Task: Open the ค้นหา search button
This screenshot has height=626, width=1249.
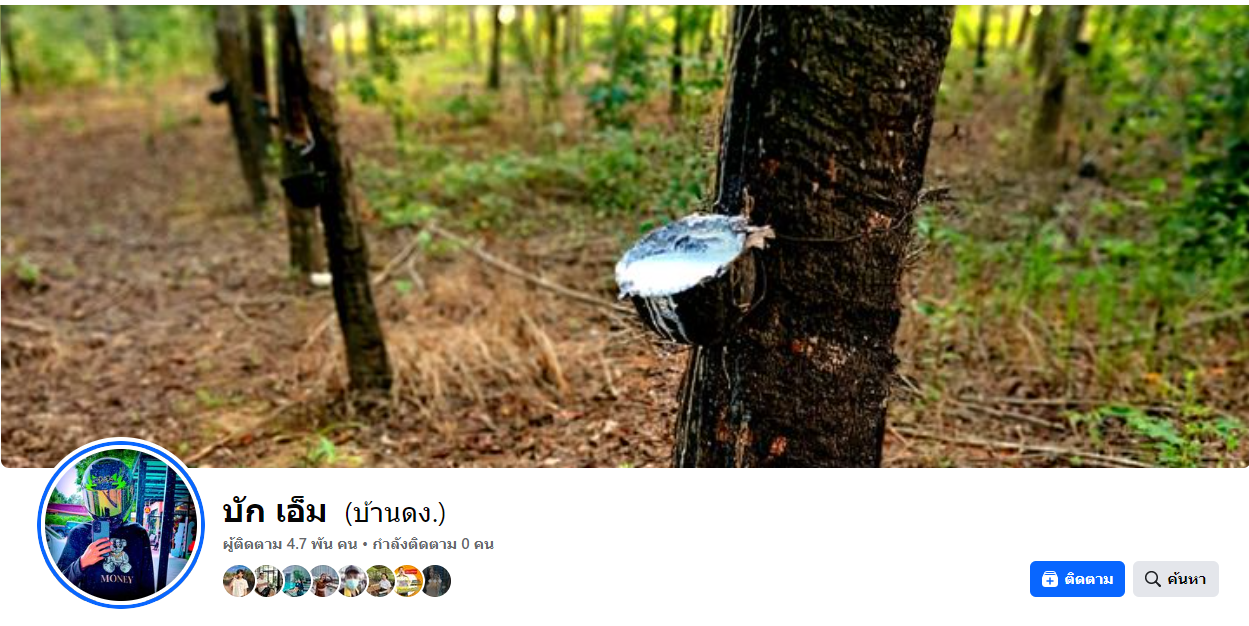Action: coord(1176,579)
